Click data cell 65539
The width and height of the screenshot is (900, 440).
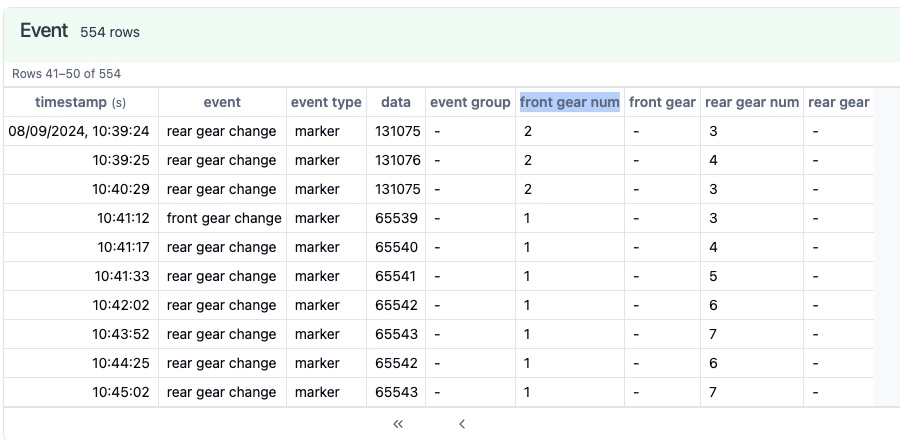tap(396, 219)
